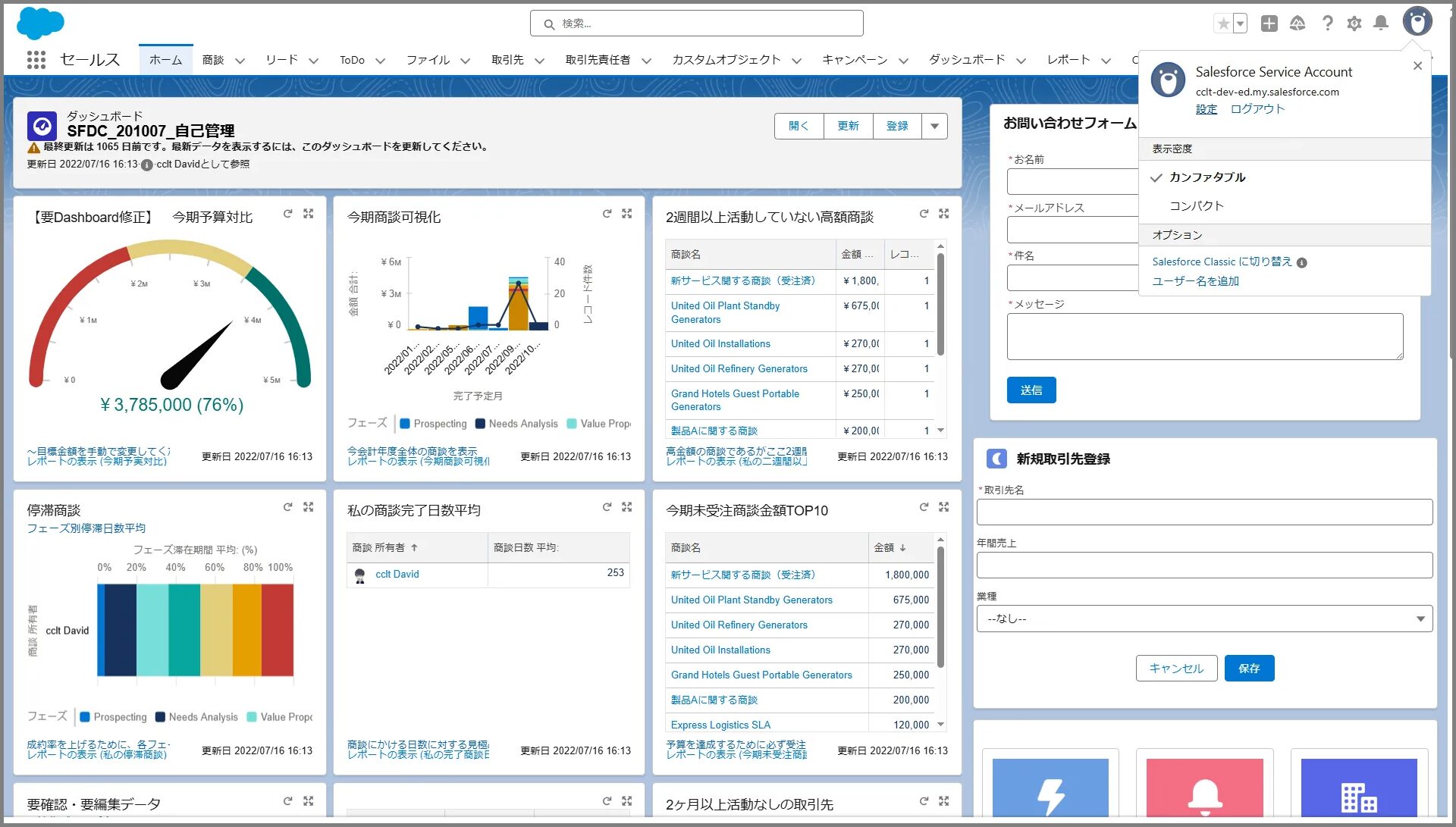The image size is (1456, 827).
Task: Expand the ToDo tab dropdown chevron
Action: pos(380,61)
